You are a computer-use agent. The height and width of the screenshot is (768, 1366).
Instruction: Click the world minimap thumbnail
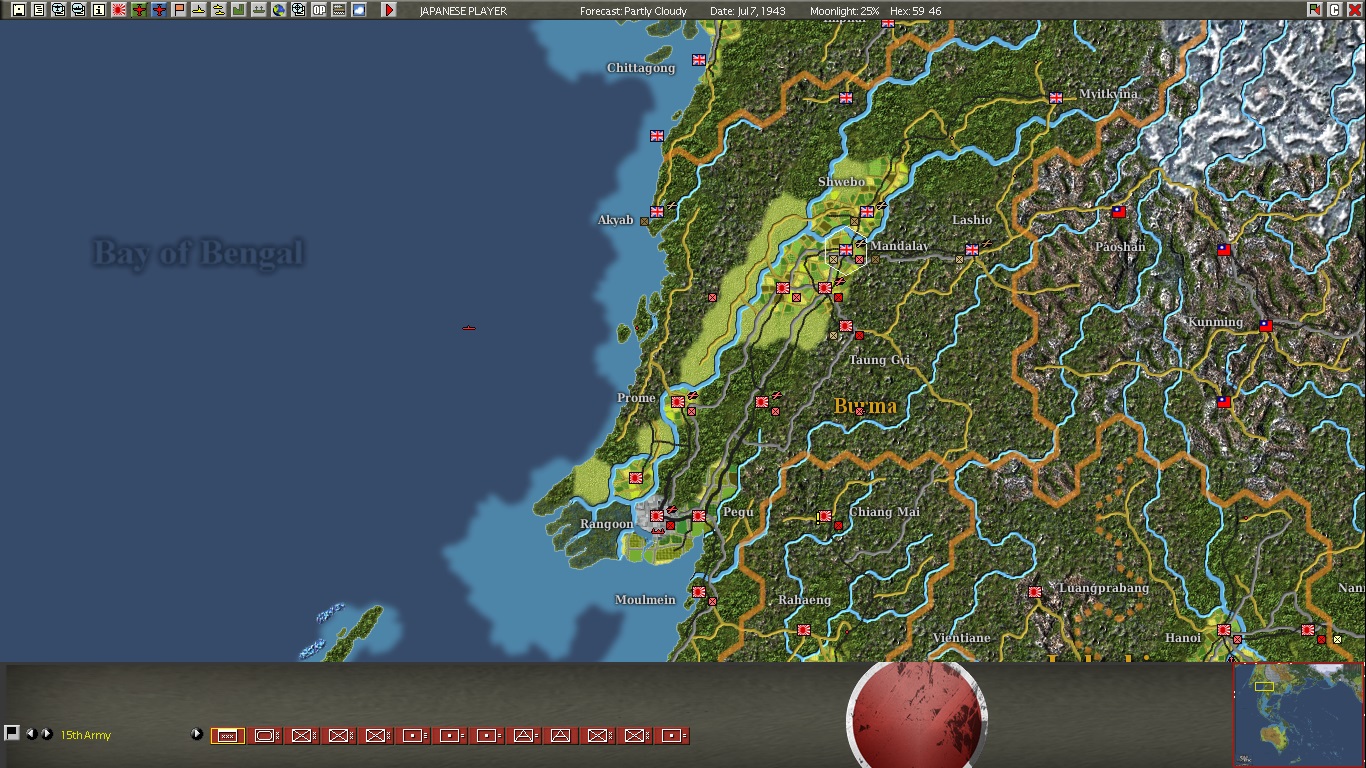(x=1299, y=715)
